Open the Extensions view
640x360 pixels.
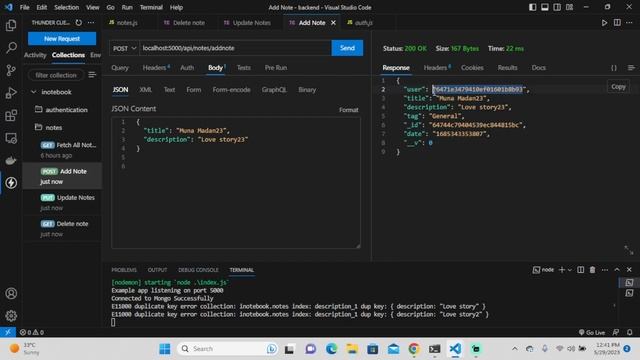click(11, 116)
